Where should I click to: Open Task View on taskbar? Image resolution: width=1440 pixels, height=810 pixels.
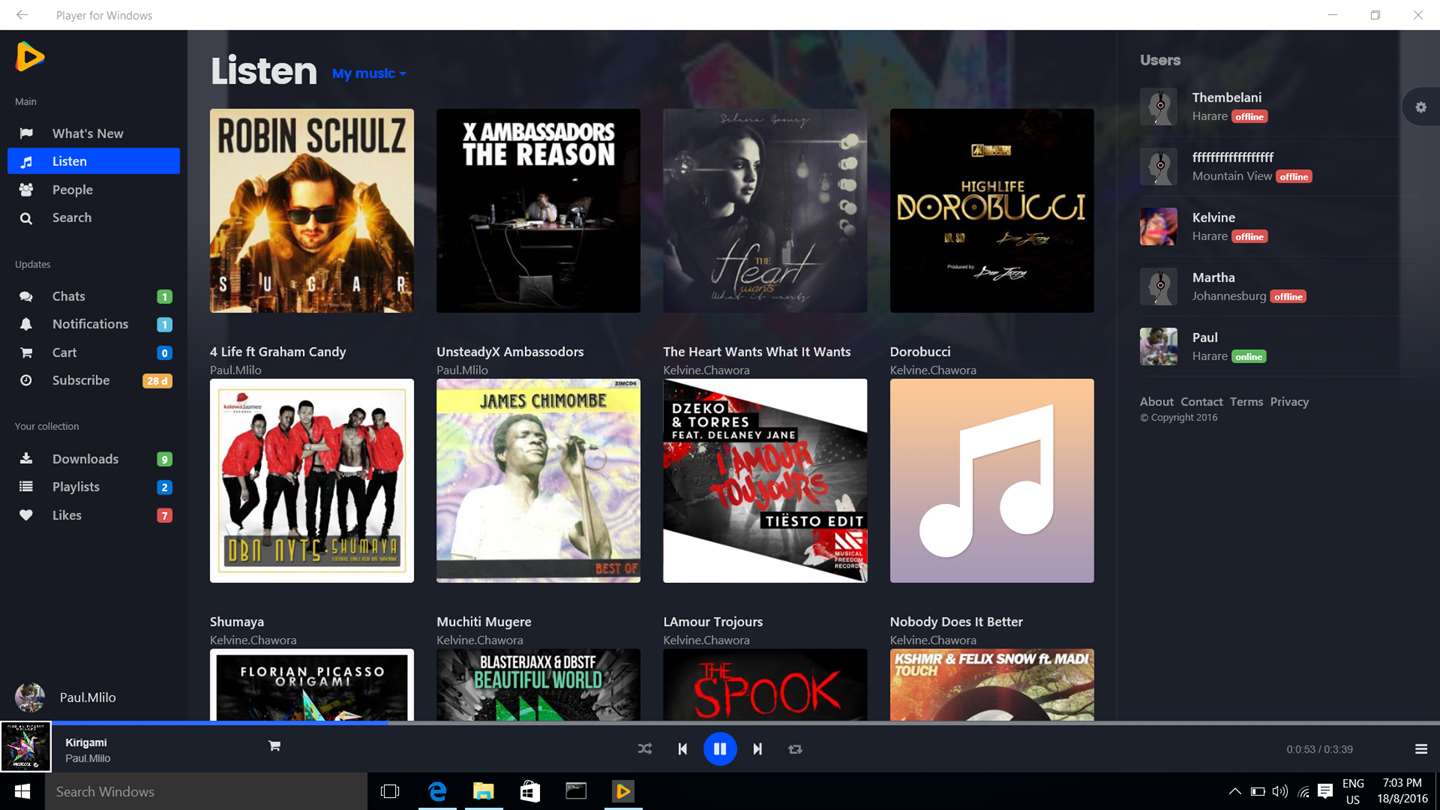click(x=390, y=791)
